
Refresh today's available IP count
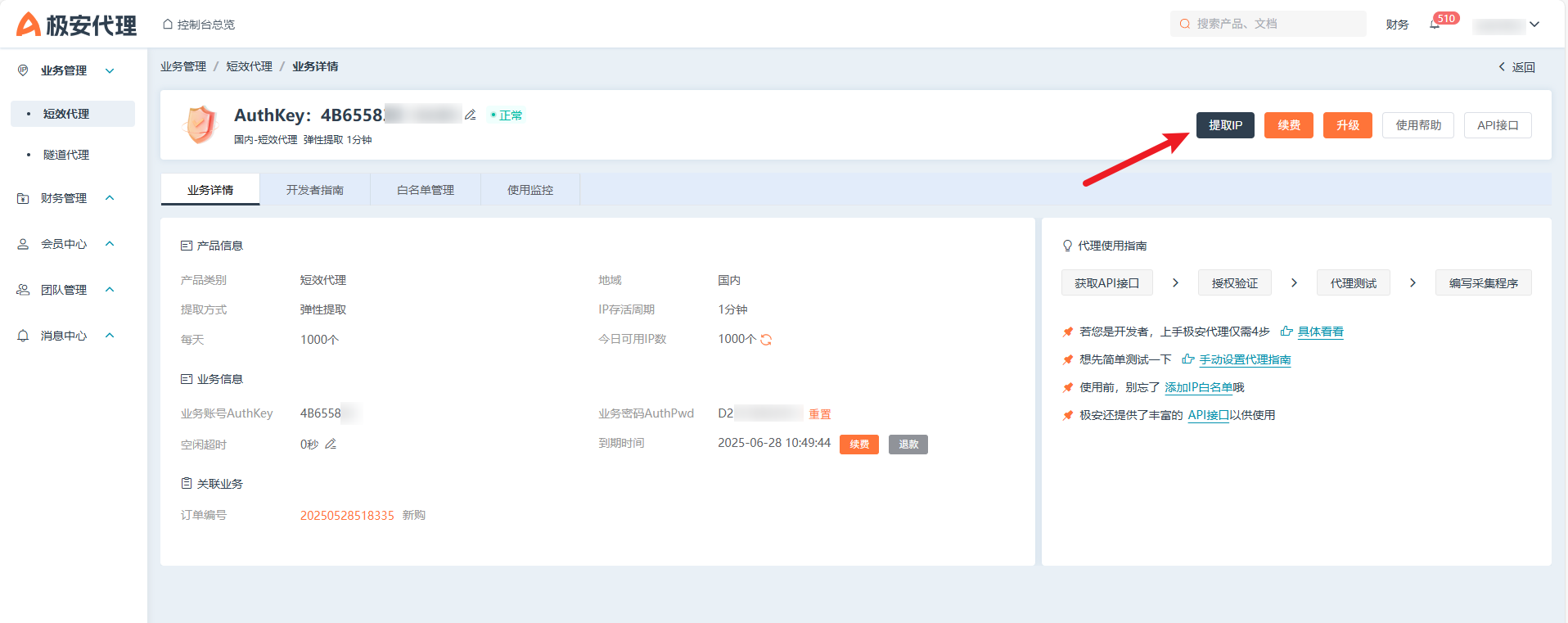[x=767, y=340]
